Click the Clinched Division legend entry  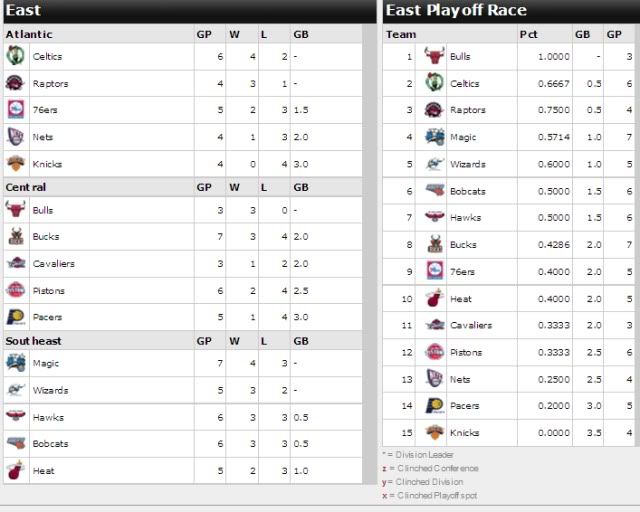(422, 482)
